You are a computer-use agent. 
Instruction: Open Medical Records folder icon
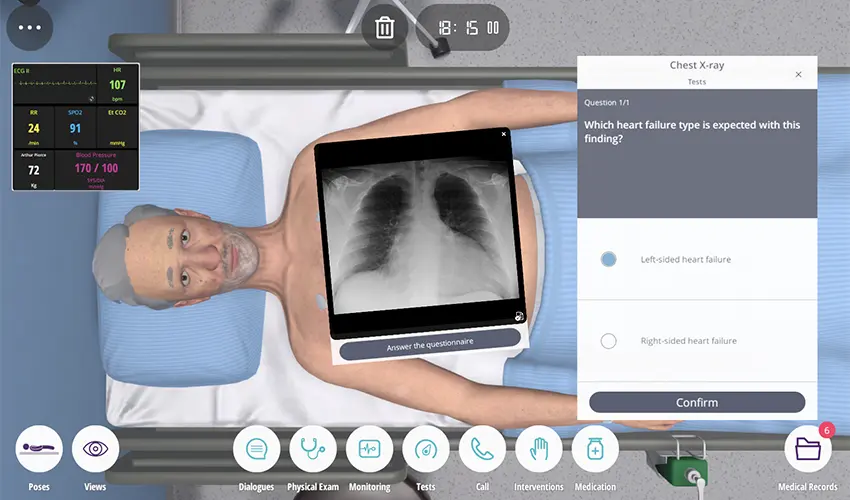click(x=808, y=449)
